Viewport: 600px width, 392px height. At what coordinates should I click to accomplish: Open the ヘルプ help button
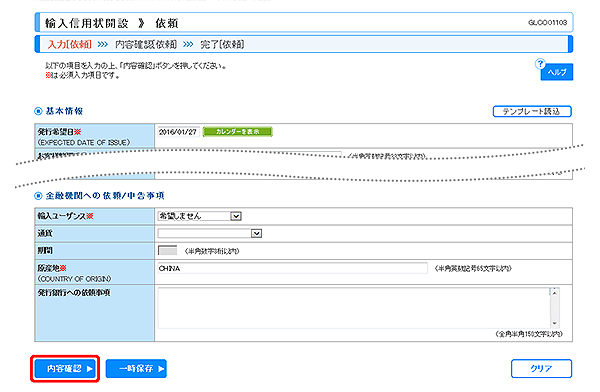557,72
